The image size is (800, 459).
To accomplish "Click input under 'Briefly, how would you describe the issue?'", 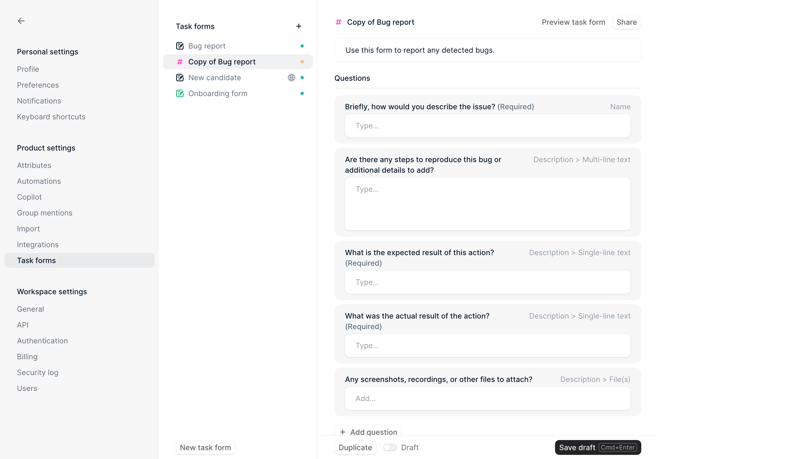I will click(x=488, y=125).
